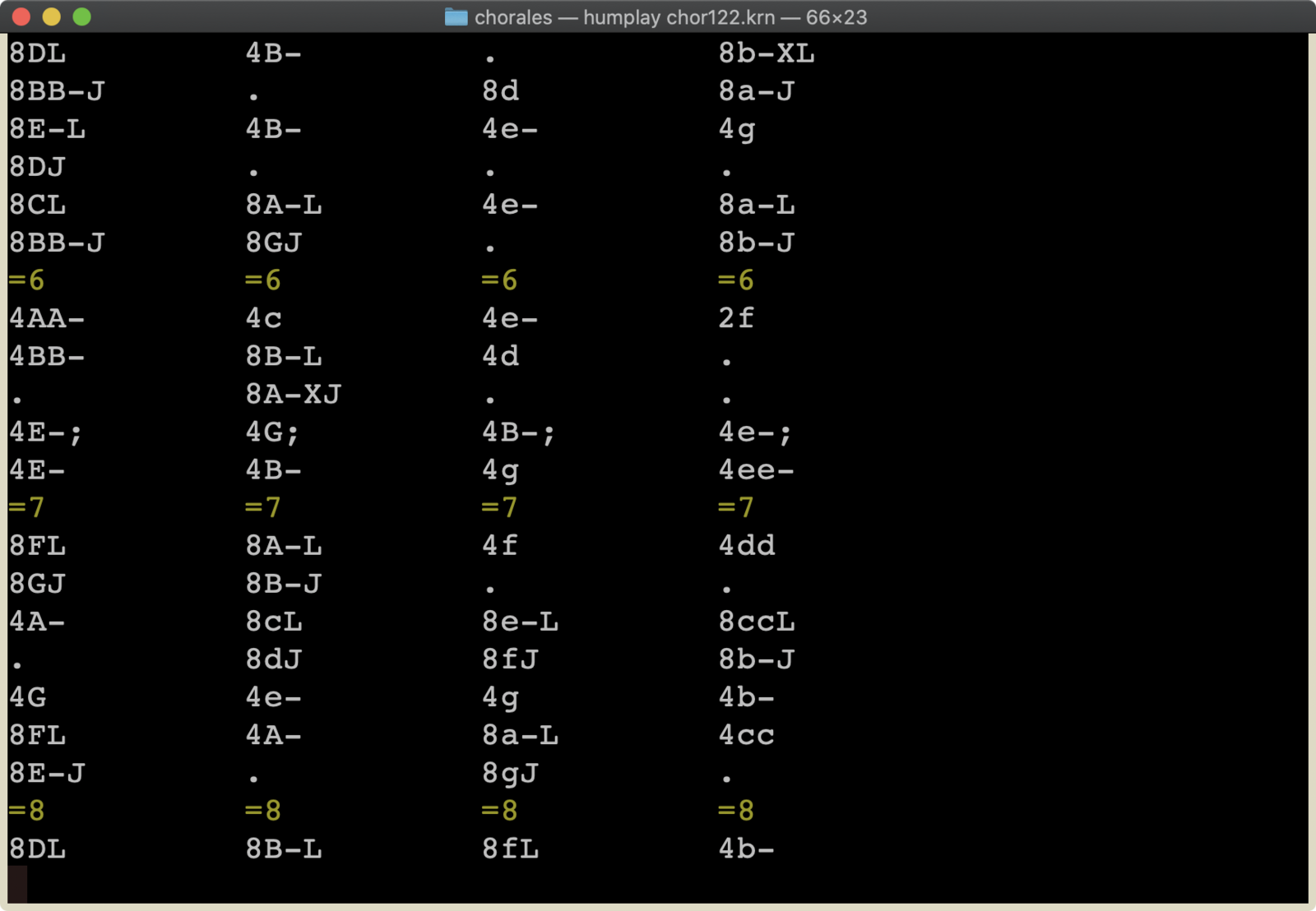Click the '4AA-' bass note token
The width and height of the screenshot is (1316, 911).
pos(47,318)
